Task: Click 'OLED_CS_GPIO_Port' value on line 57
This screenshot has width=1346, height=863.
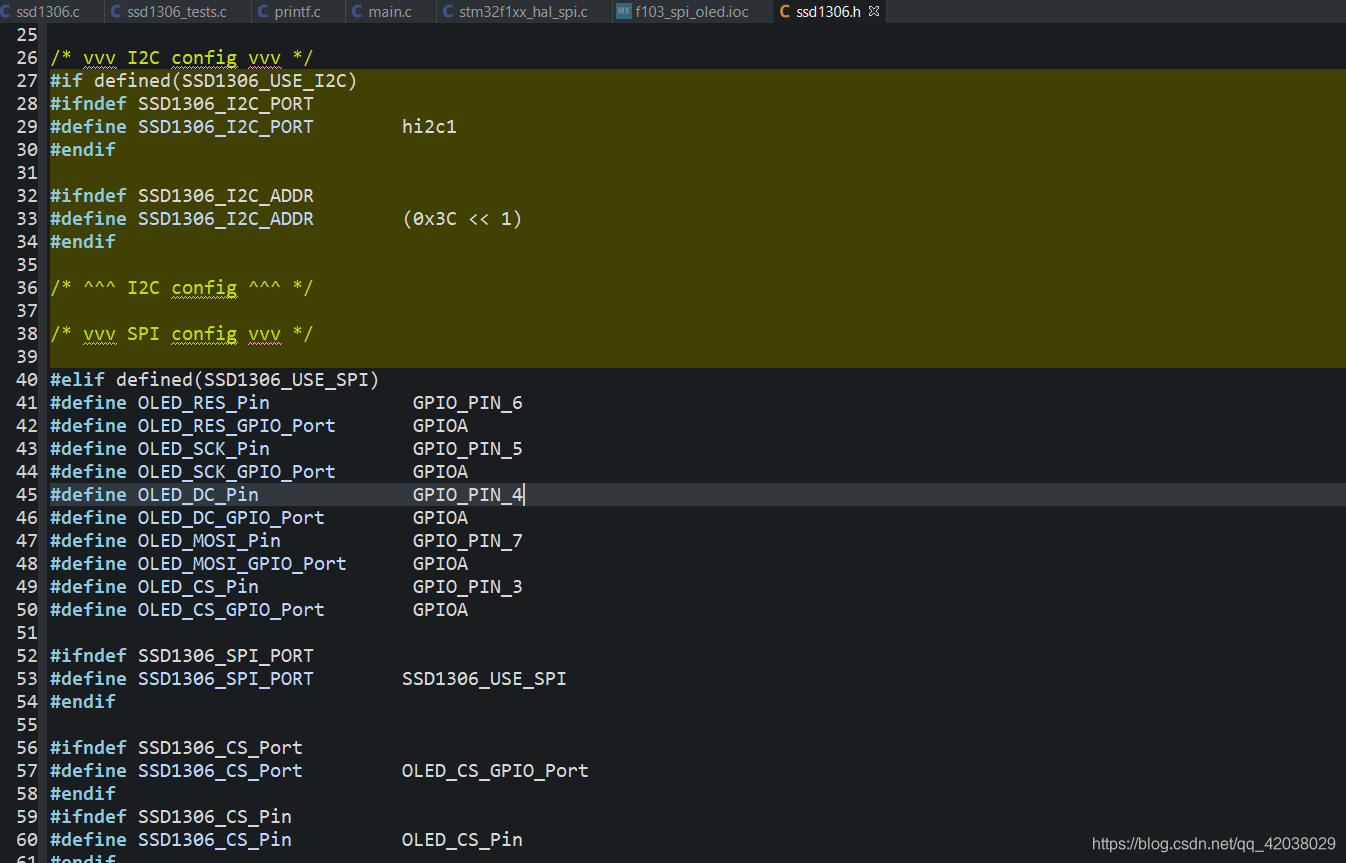Action: tap(495, 771)
